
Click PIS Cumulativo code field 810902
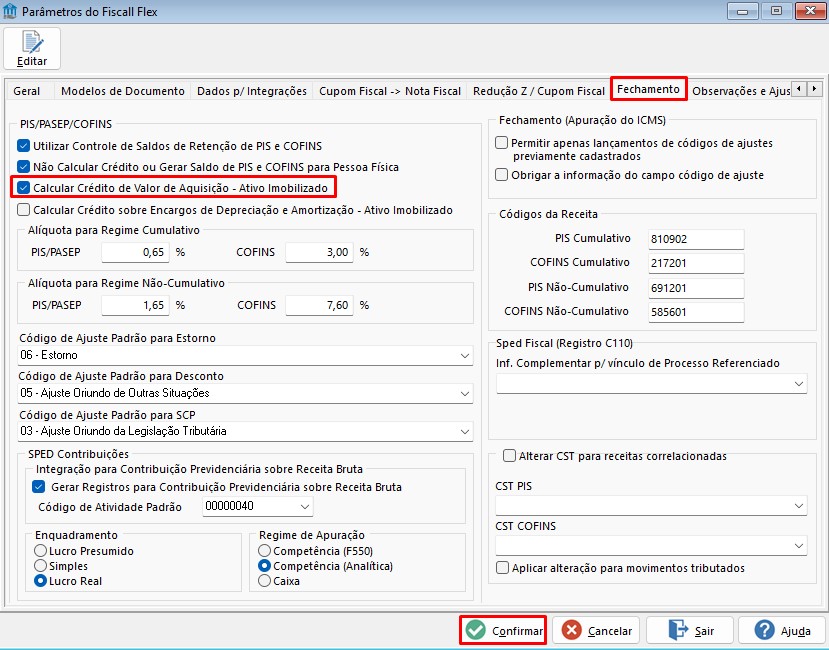[x=696, y=239]
